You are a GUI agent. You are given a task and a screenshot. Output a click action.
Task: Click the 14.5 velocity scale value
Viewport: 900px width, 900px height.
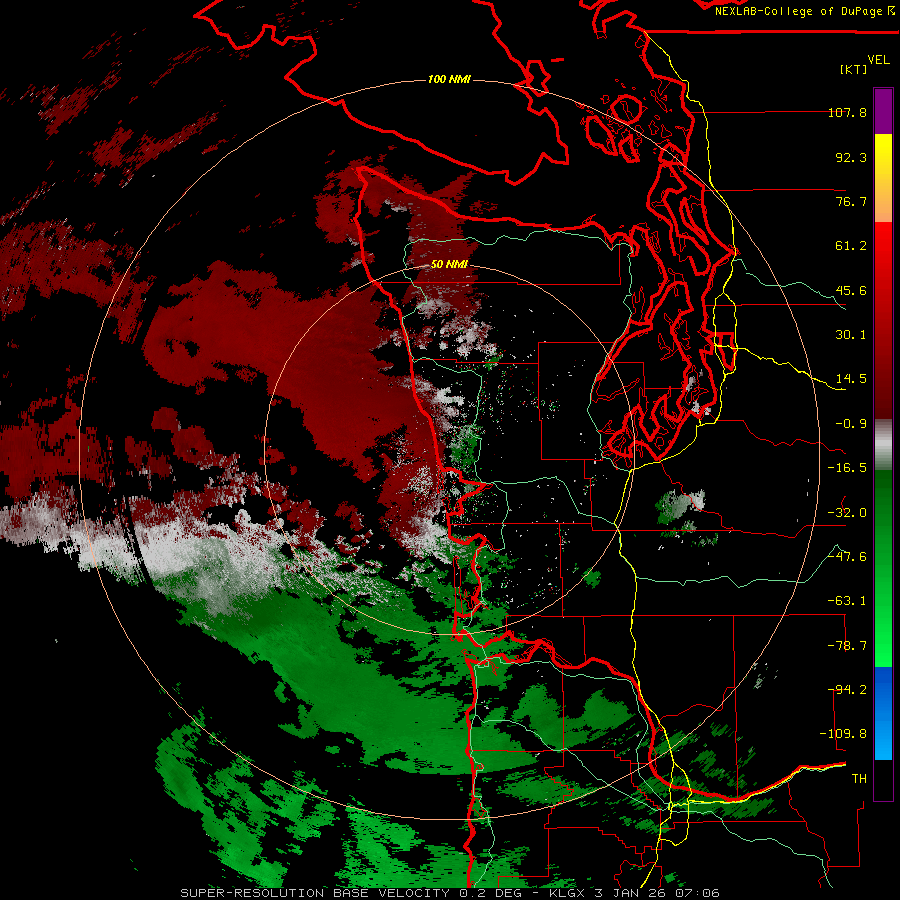(851, 379)
